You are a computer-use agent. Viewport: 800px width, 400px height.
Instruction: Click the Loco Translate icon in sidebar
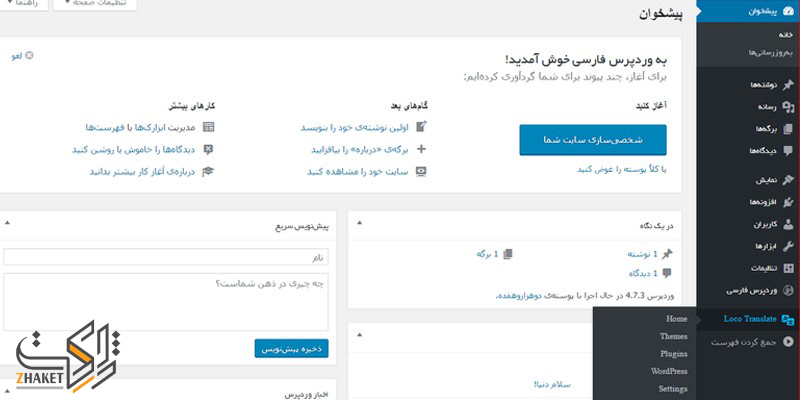788,319
